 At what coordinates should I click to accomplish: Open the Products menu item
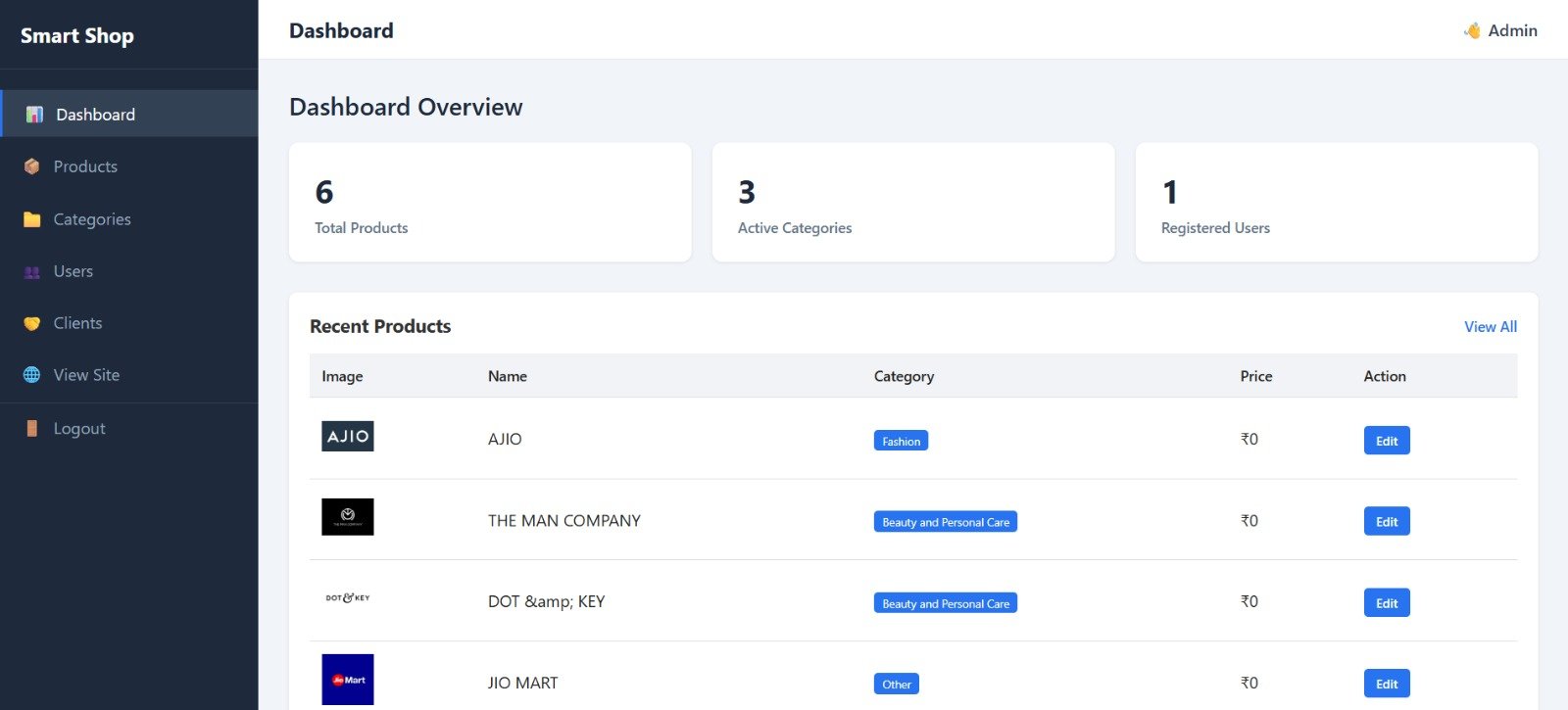coord(85,166)
